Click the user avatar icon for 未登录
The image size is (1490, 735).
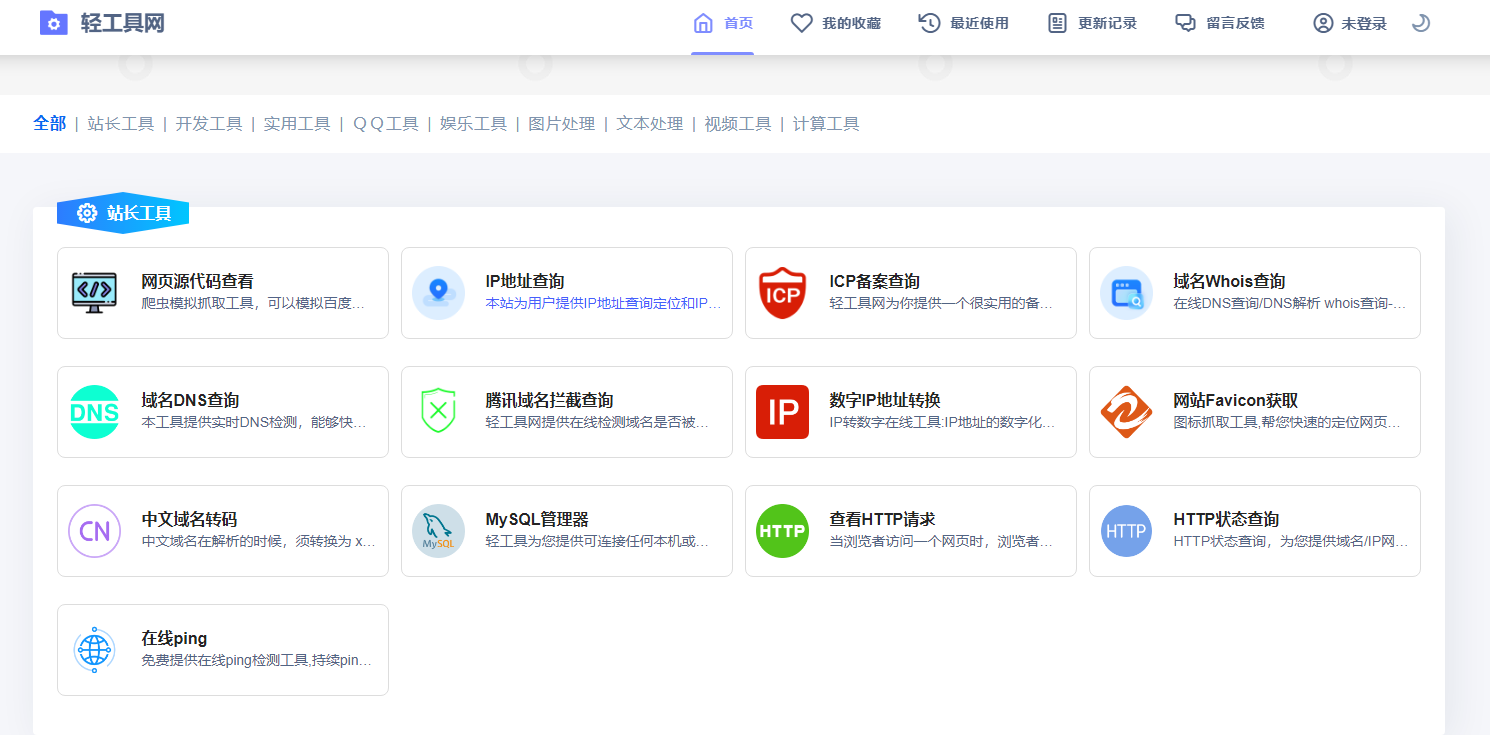click(1323, 23)
